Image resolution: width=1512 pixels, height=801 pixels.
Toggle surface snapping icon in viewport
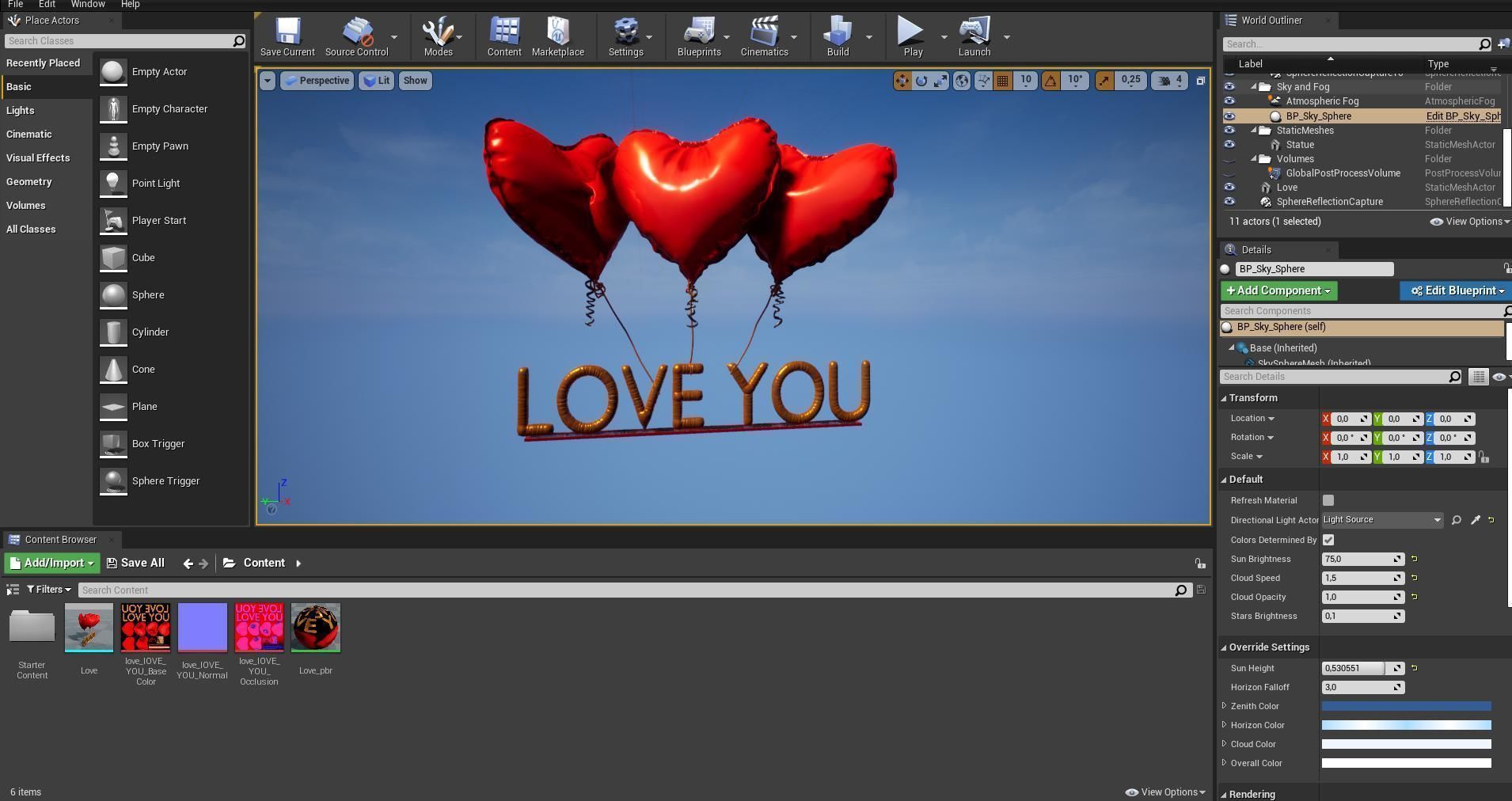(983, 81)
